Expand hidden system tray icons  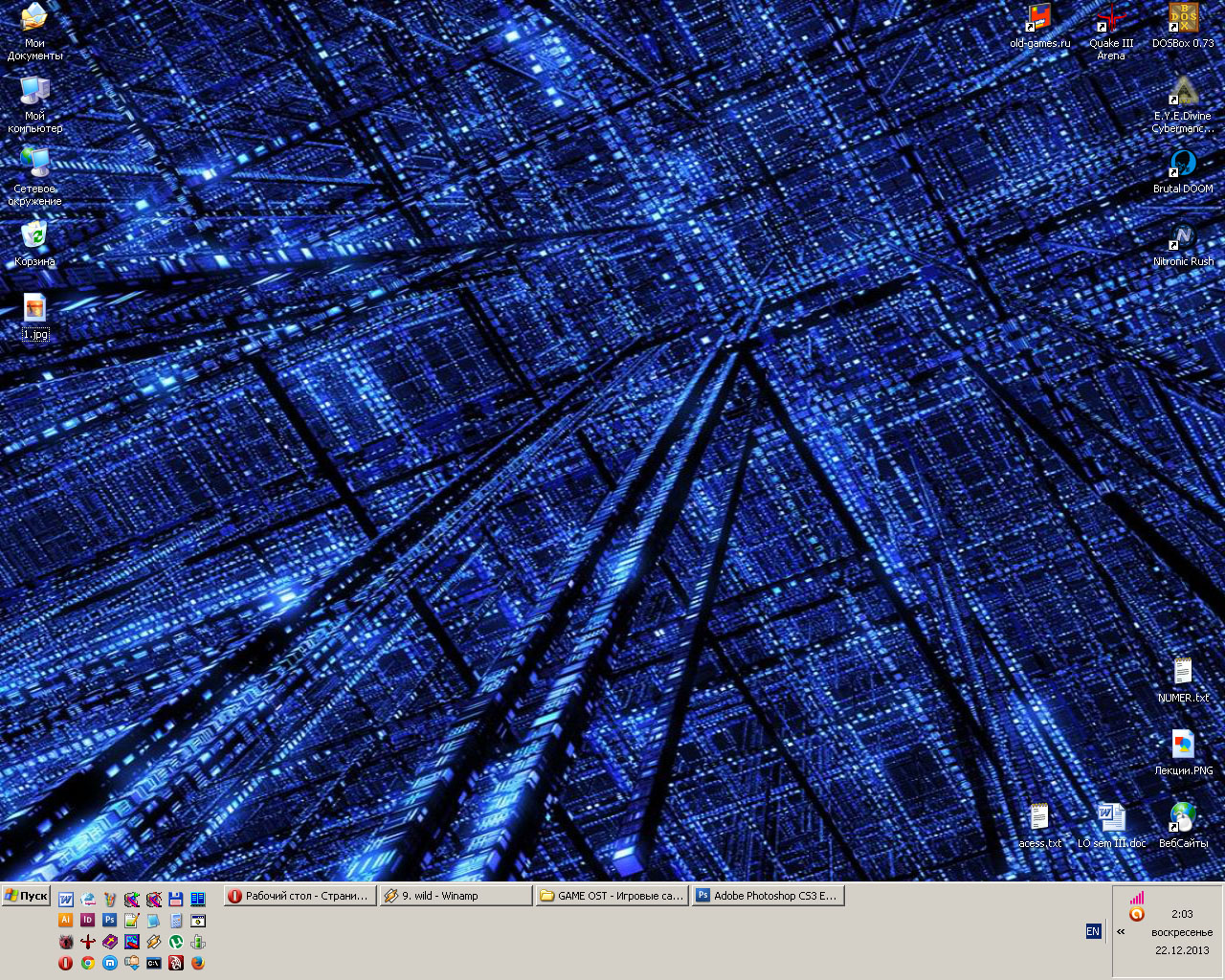pyautogui.click(x=1121, y=931)
